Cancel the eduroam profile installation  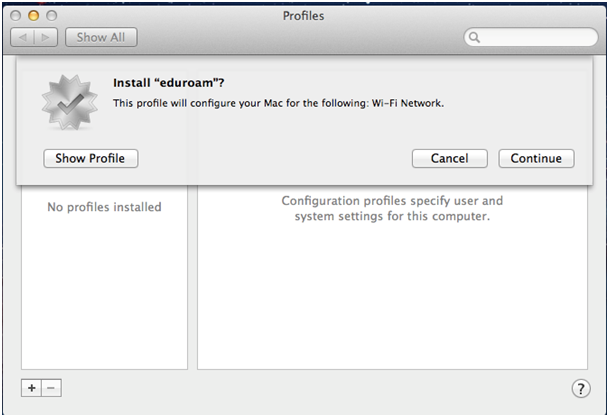449,158
